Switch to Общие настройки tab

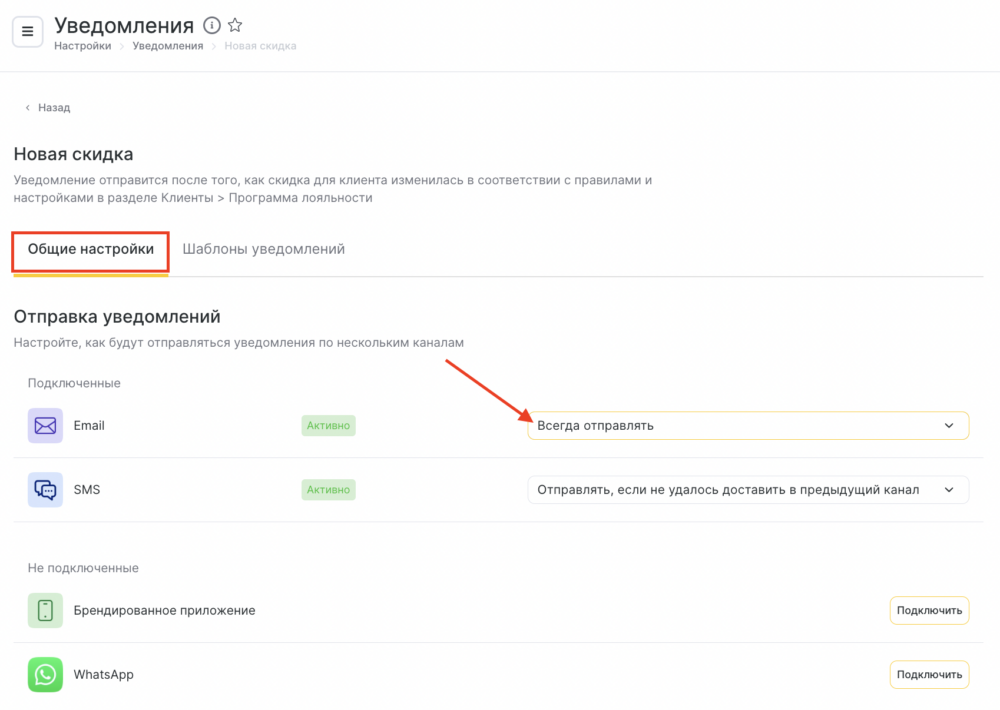(x=91, y=249)
